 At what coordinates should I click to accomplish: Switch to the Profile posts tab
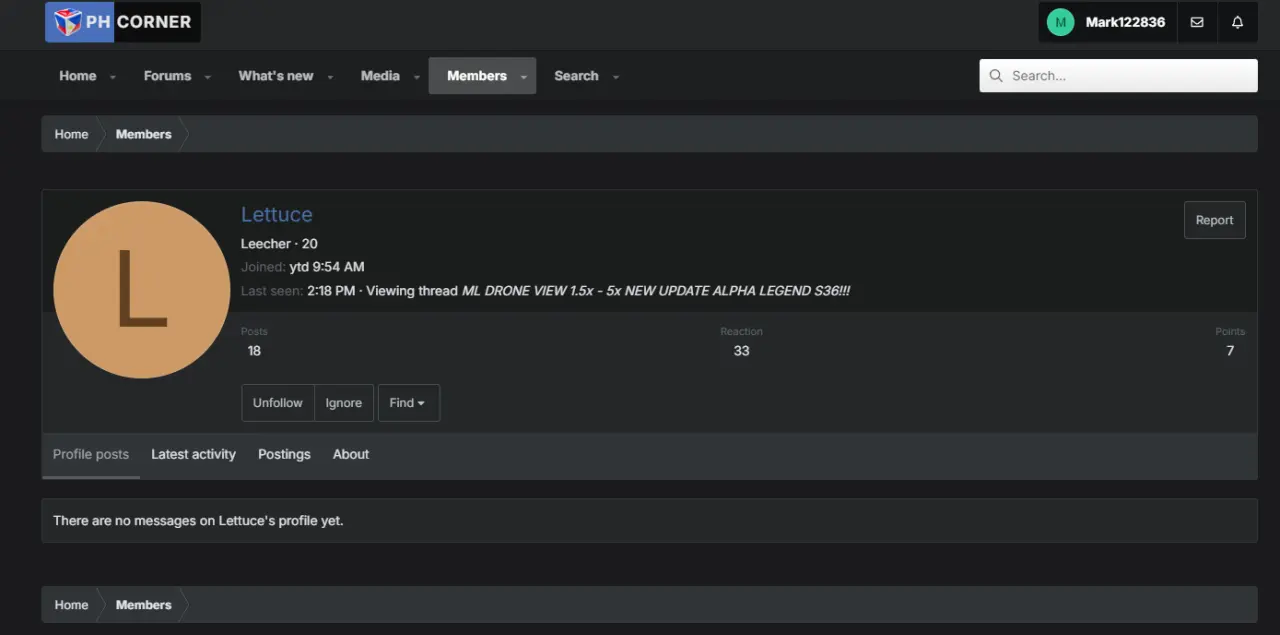click(91, 454)
